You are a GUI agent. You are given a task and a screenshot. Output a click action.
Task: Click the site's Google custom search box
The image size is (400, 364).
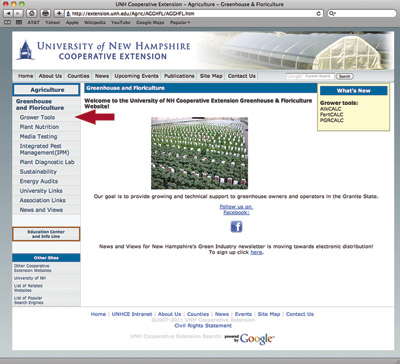(x=310, y=76)
